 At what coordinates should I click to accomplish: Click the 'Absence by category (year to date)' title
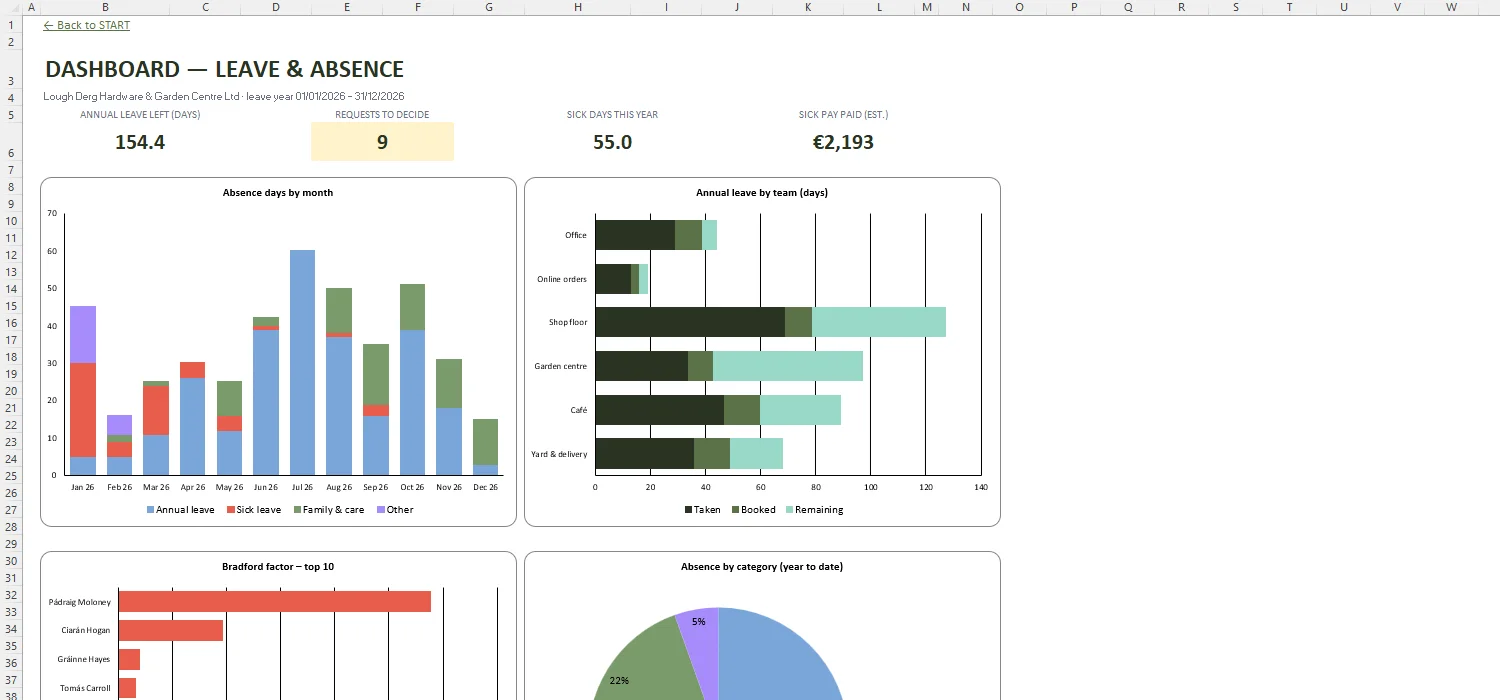click(762, 567)
